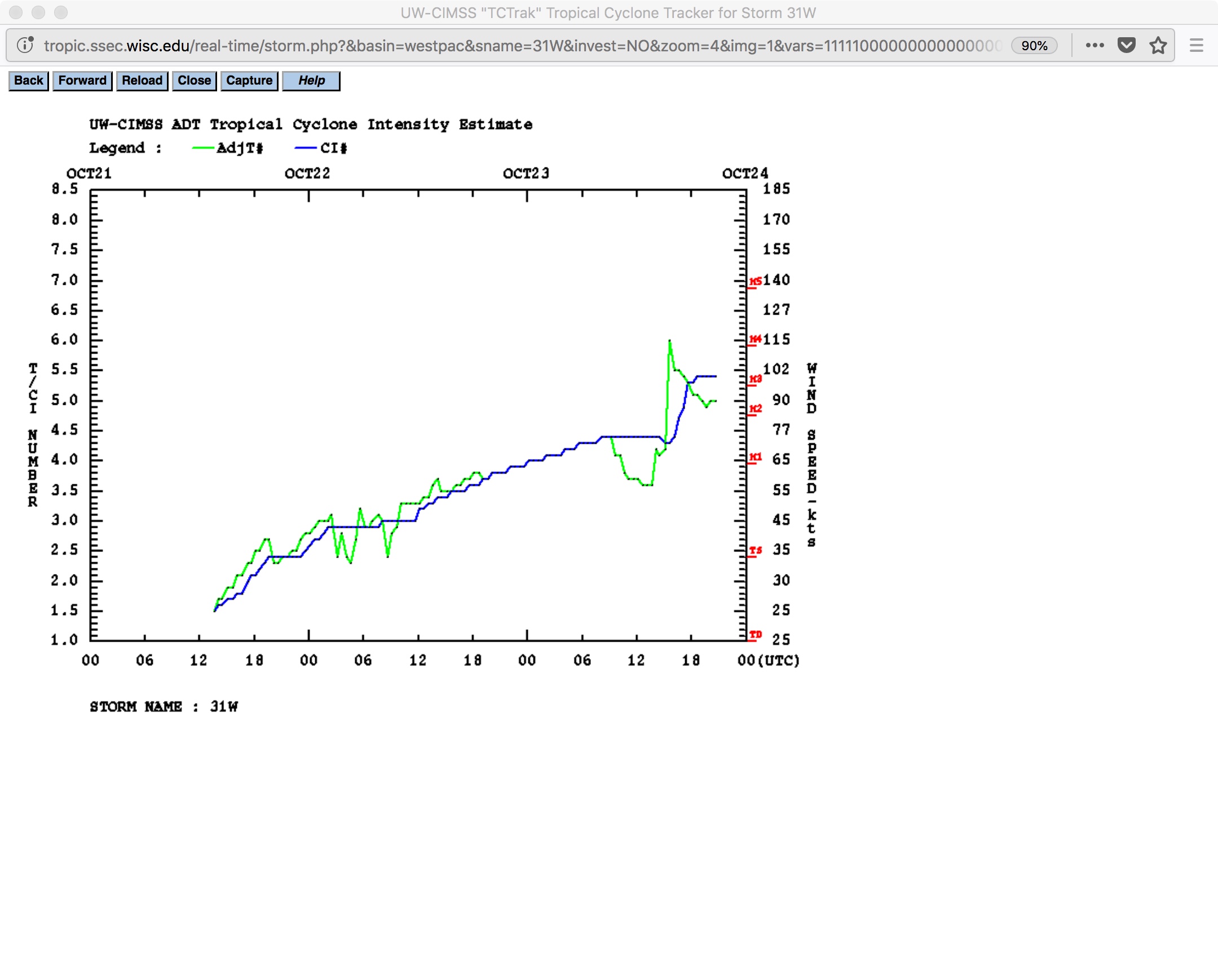
Task: Click the red TS category marker
Action: tap(755, 551)
